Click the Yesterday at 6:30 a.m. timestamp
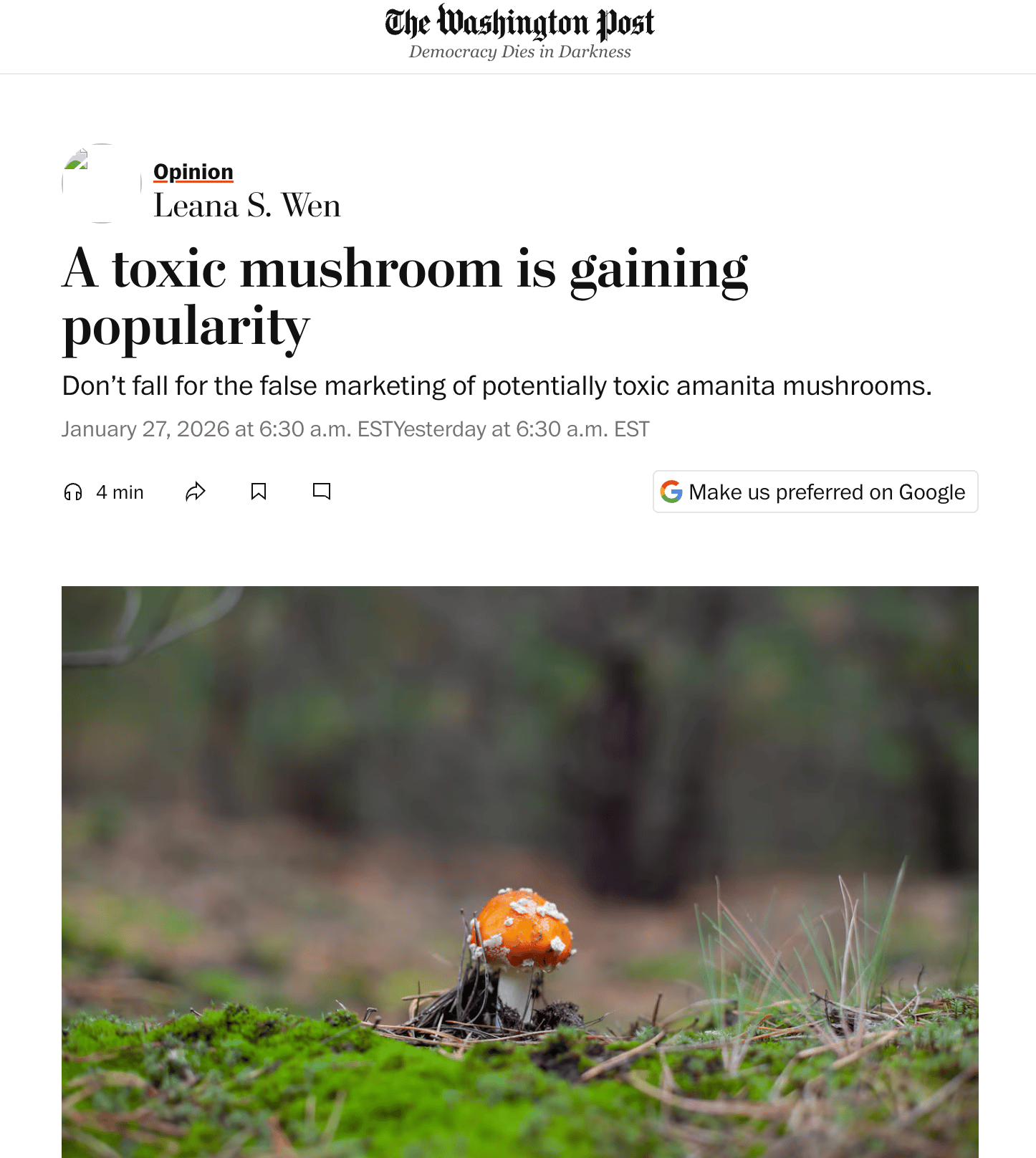 (x=522, y=429)
